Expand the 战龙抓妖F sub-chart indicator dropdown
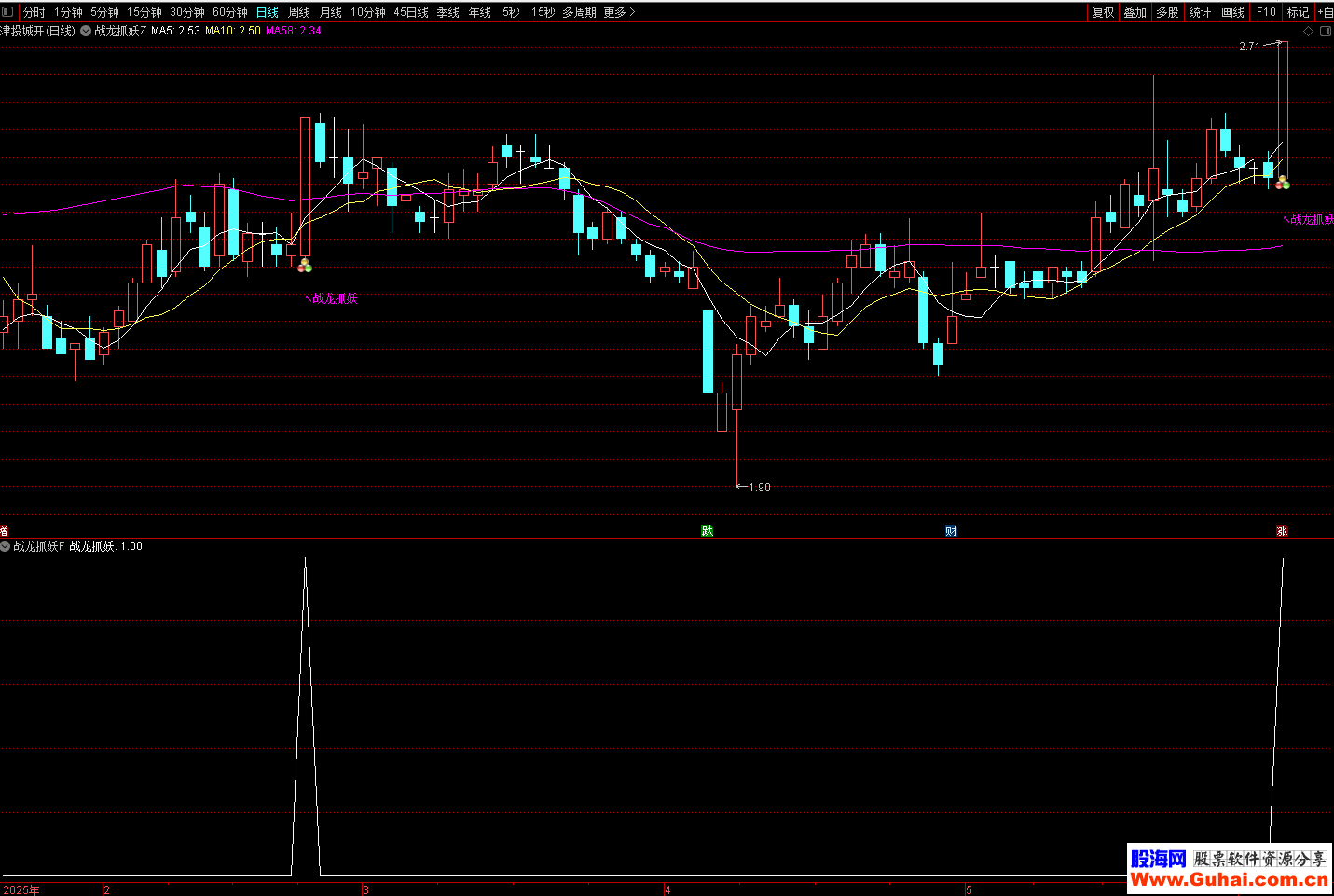The height and width of the screenshot is (896, 1334). pyautogui.click(x=6, y=546)
